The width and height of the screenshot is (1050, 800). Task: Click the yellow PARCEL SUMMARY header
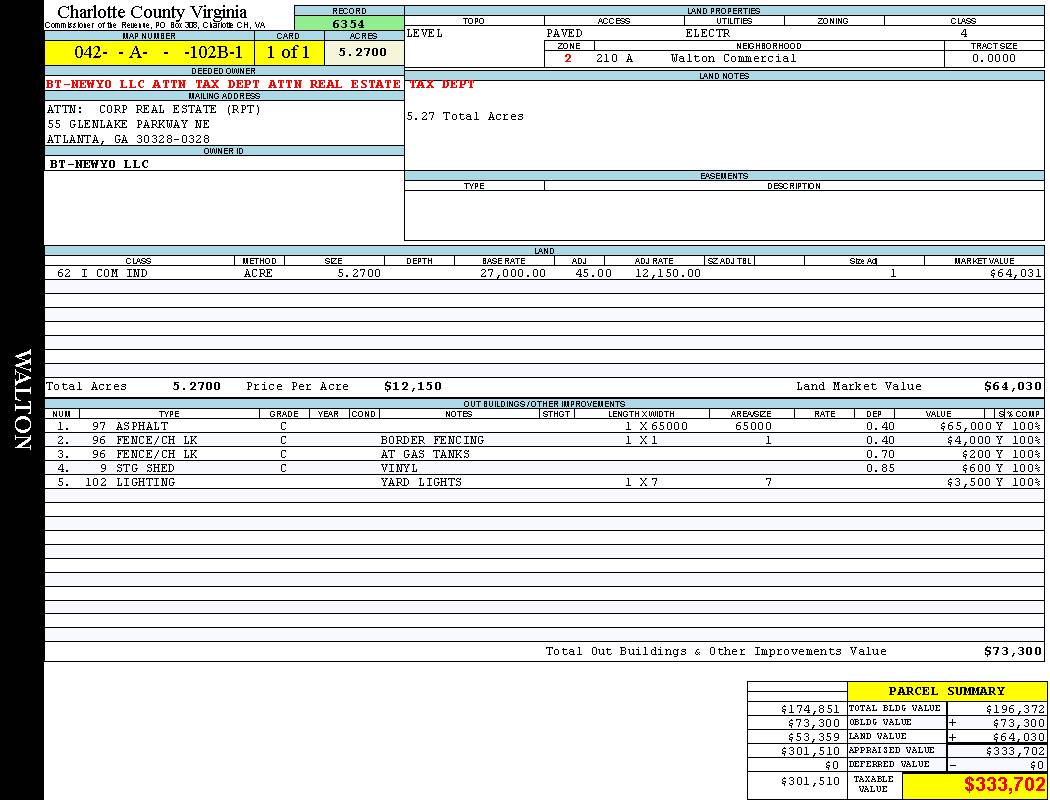(x=946, y=691)
